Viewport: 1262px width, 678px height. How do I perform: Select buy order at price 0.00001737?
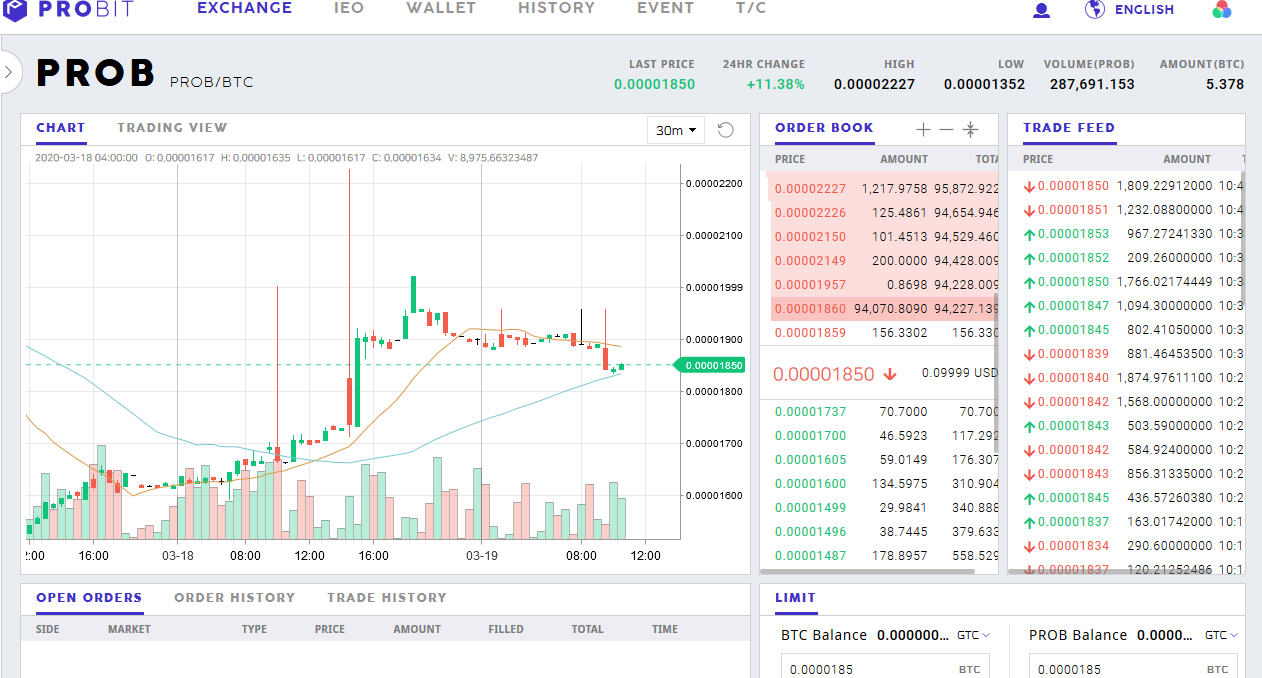point(883,411)
